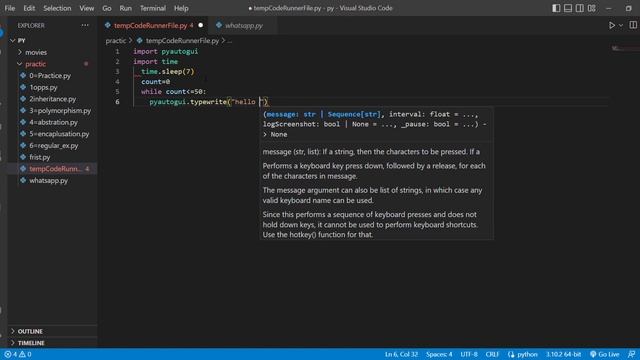640x360 pixels.
Task: Open 4=abstration.py in the explorer
Action: [x=53, y=122]
